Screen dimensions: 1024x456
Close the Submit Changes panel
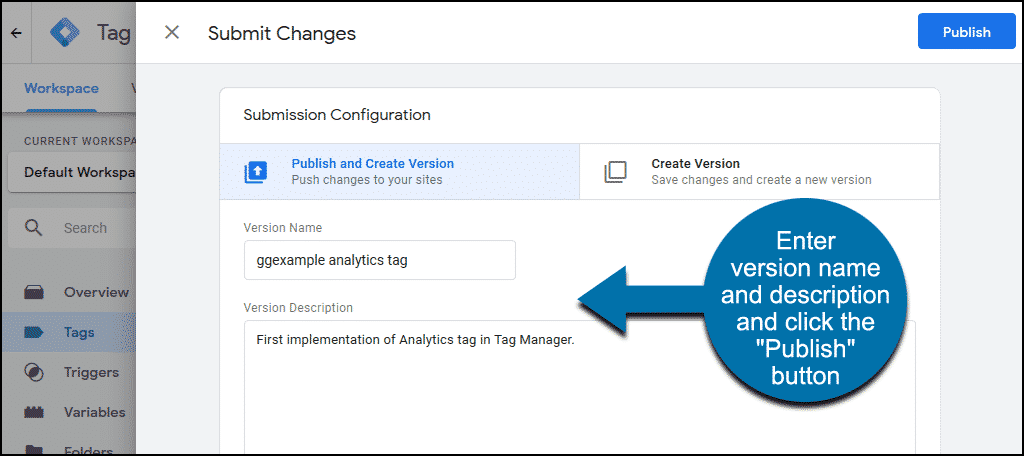(172, 33)
